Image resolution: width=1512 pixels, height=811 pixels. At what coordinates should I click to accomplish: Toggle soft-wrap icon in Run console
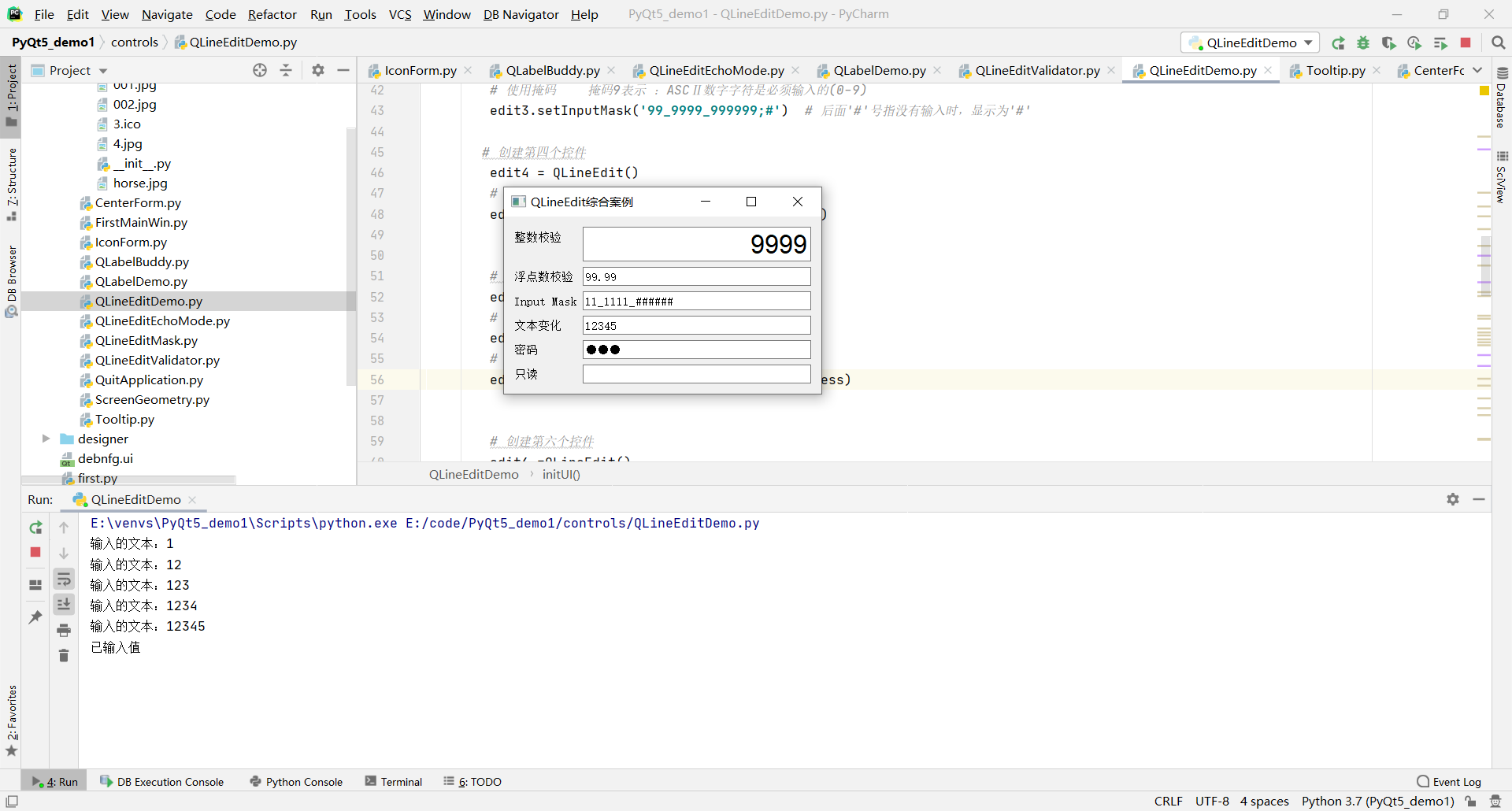pos(64,580)
